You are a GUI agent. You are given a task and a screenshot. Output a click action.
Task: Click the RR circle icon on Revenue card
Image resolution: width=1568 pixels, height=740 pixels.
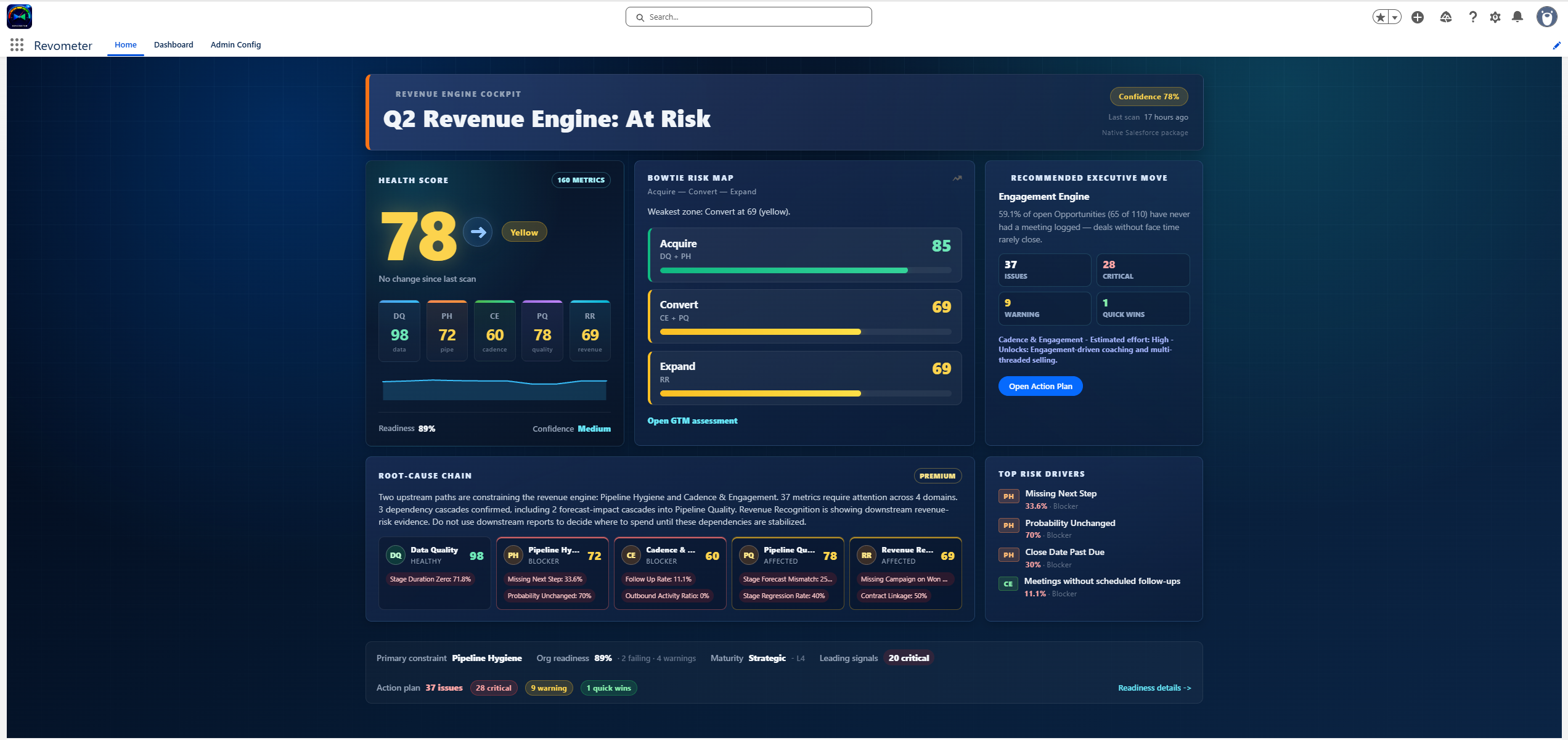867,556
